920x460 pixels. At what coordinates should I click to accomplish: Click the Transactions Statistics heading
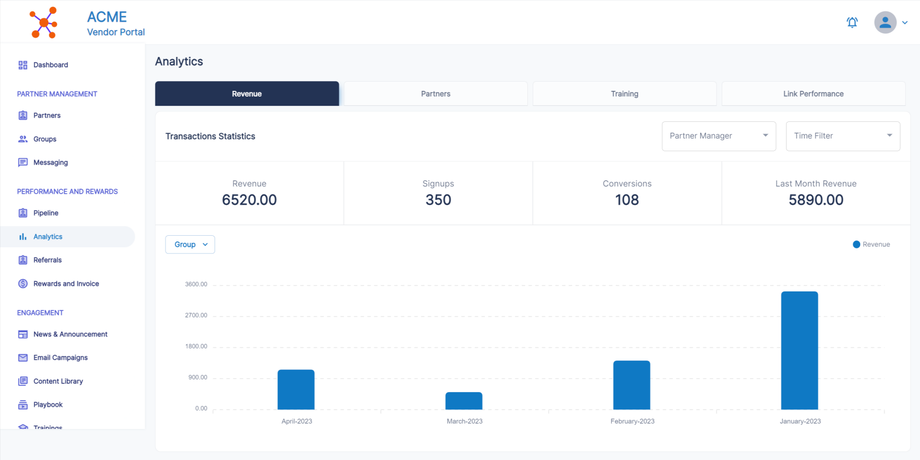tap(210, 136)
